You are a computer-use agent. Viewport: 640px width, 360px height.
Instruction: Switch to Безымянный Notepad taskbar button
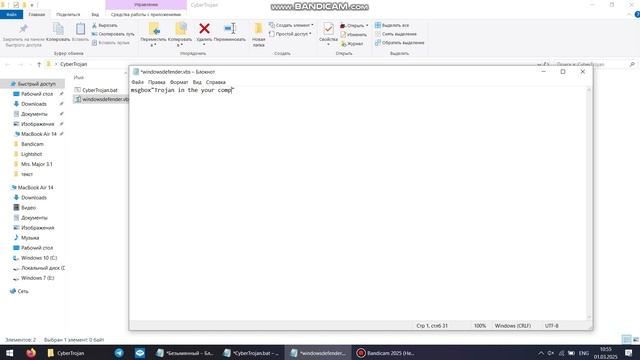(x=185, y=353)
